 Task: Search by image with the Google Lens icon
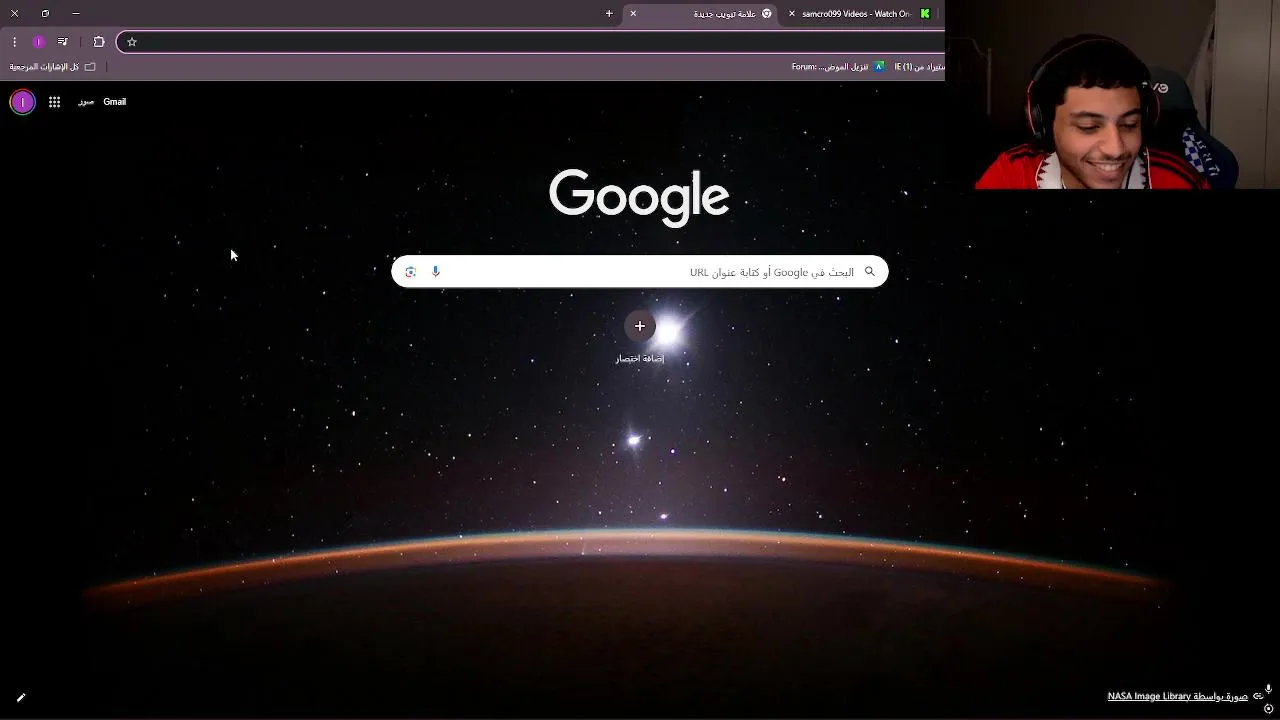tap(410, 272)
